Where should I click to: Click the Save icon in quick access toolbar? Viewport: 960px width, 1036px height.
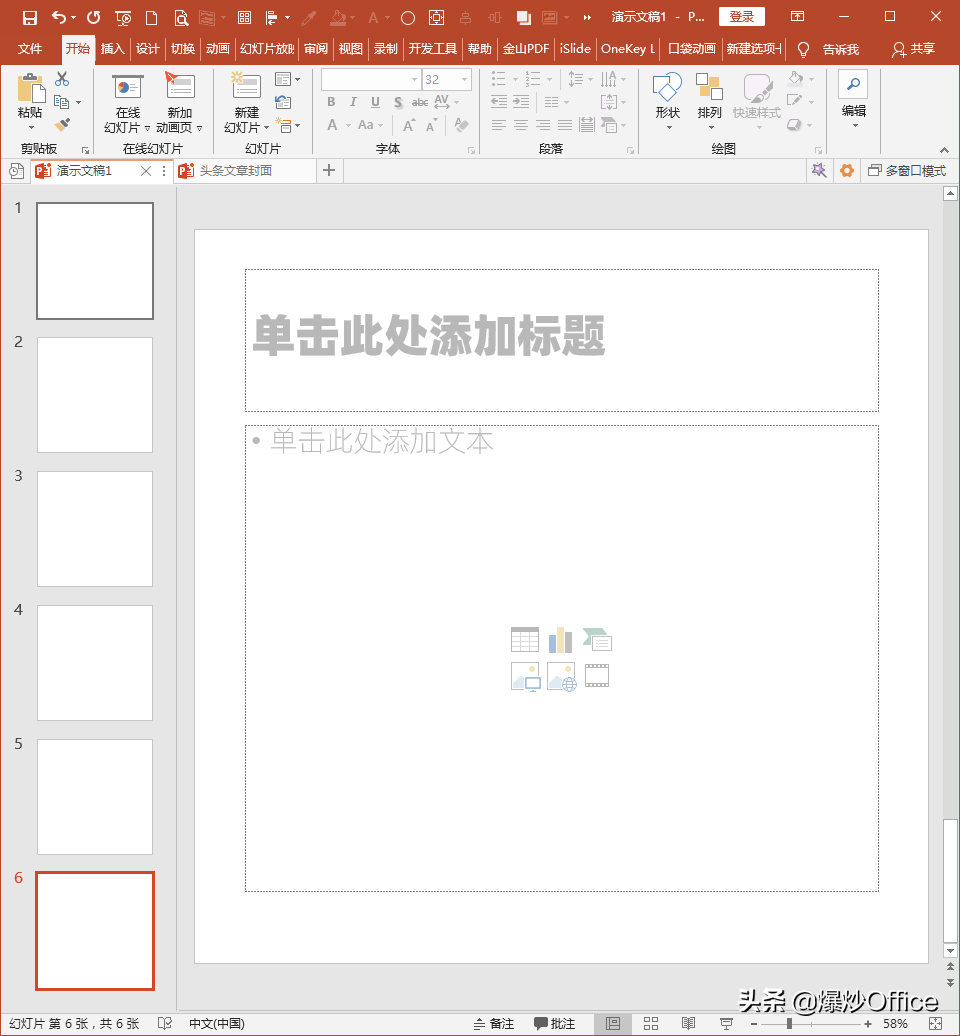[x=30, y=18]
